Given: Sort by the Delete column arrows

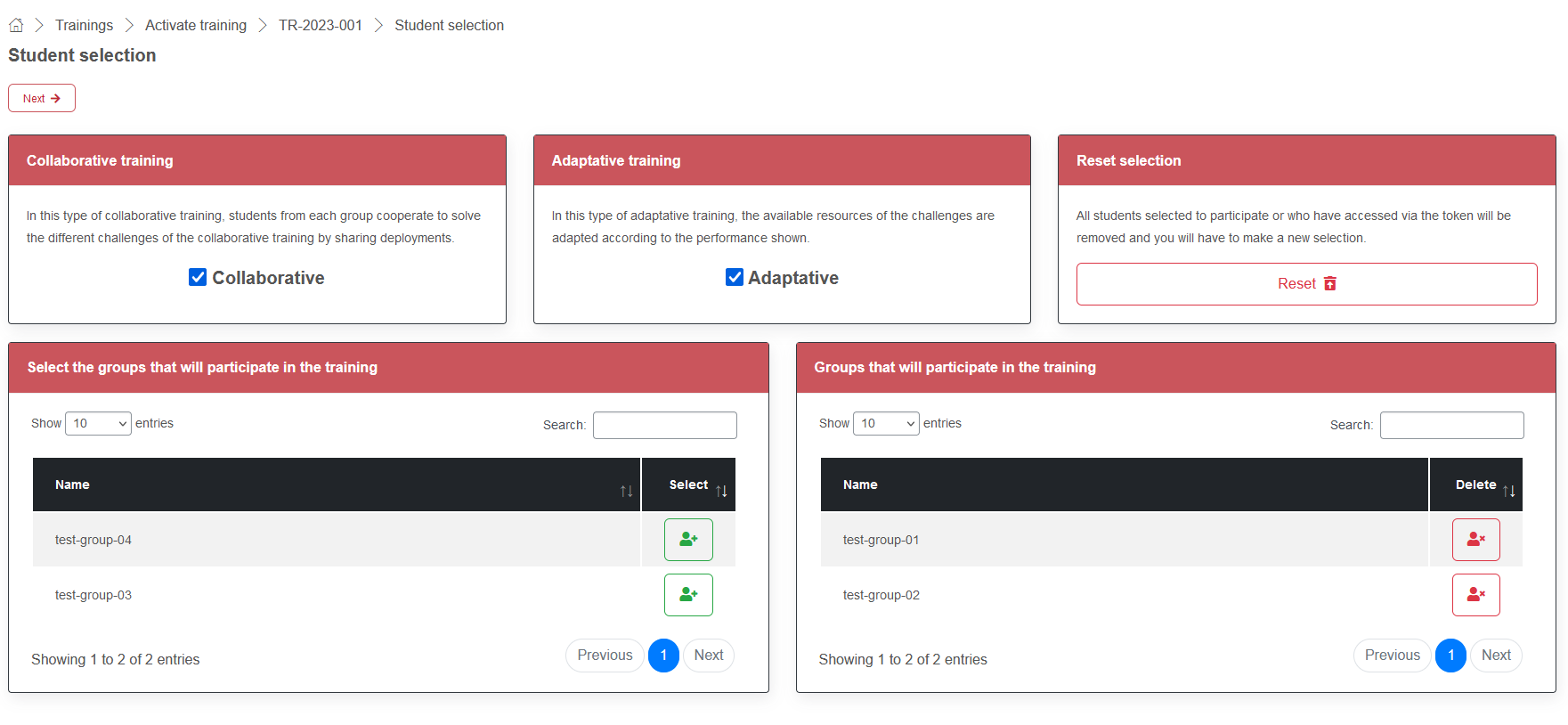Looking at the screenshot, I should tap(1508, 491).
